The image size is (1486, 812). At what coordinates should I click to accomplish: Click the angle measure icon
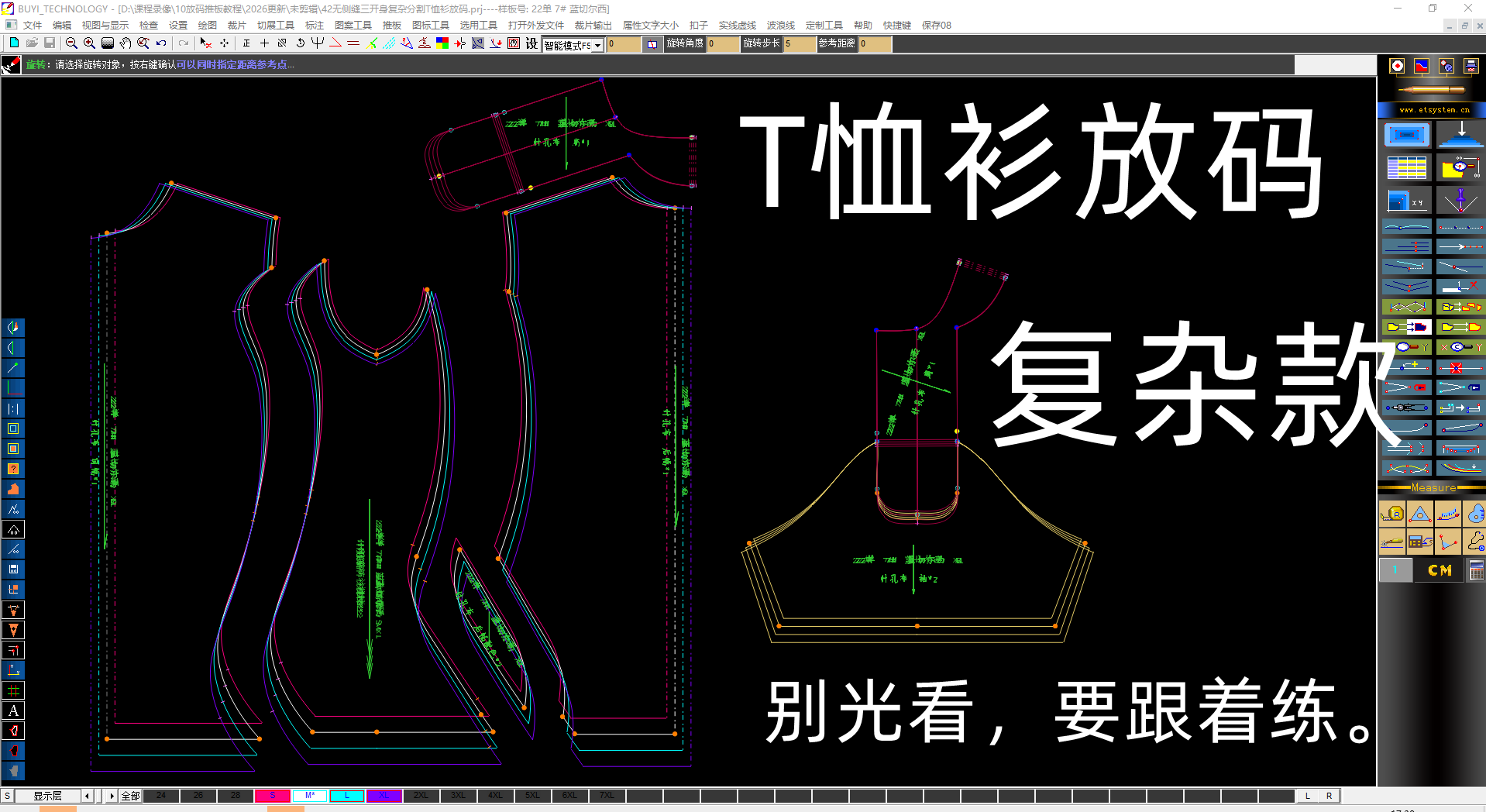click(x=1448, y=542)
